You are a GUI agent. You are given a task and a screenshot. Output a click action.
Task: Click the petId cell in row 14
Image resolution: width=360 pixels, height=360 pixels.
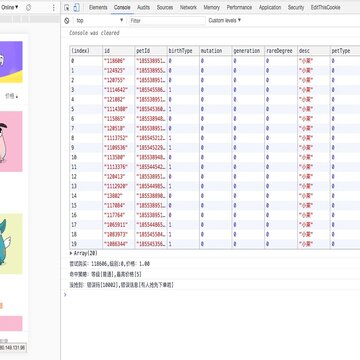tap(151, 196)
